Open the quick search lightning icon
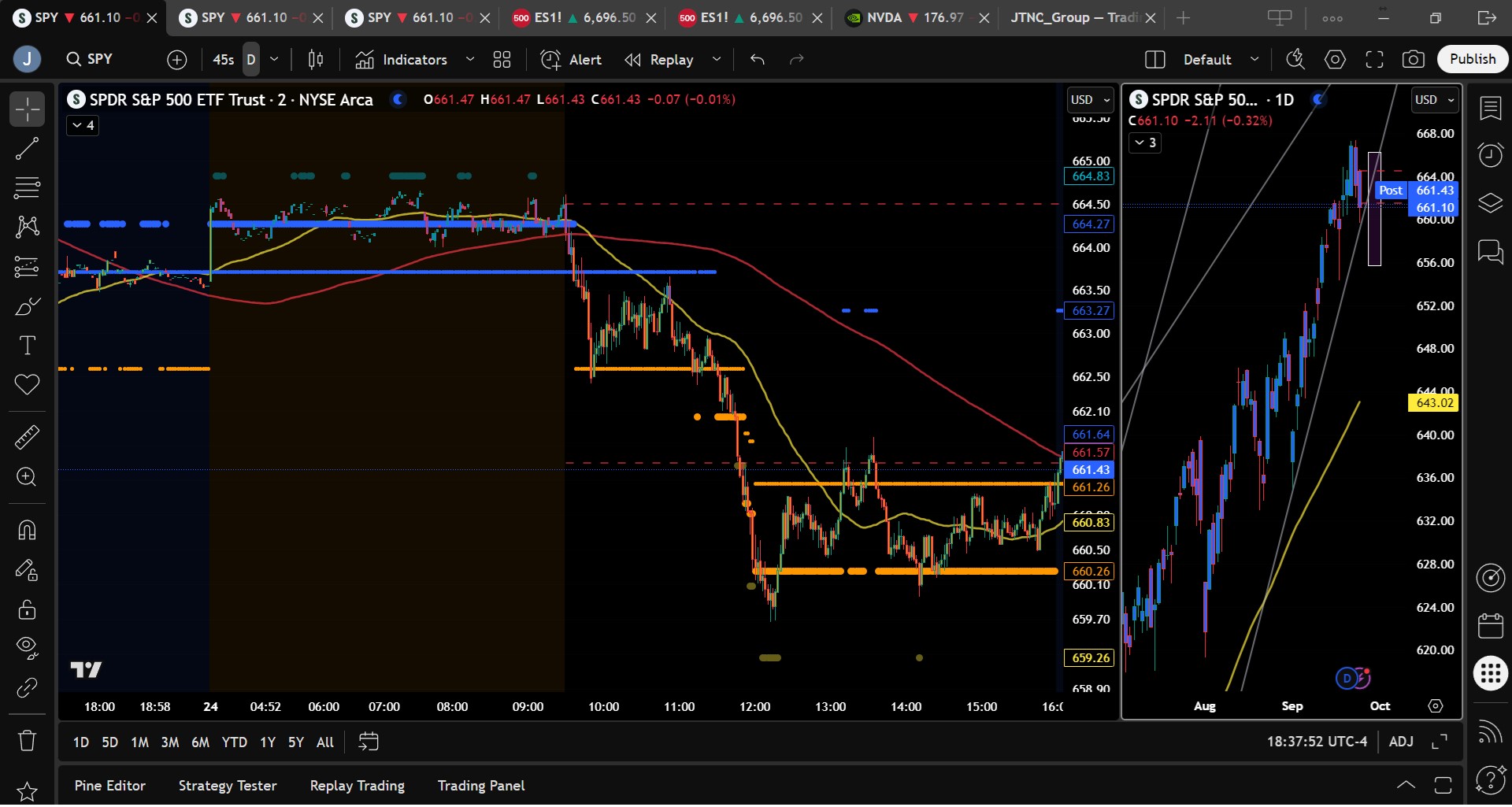Viewport: 1512px width, 807px height. (x=1295, y=60)
